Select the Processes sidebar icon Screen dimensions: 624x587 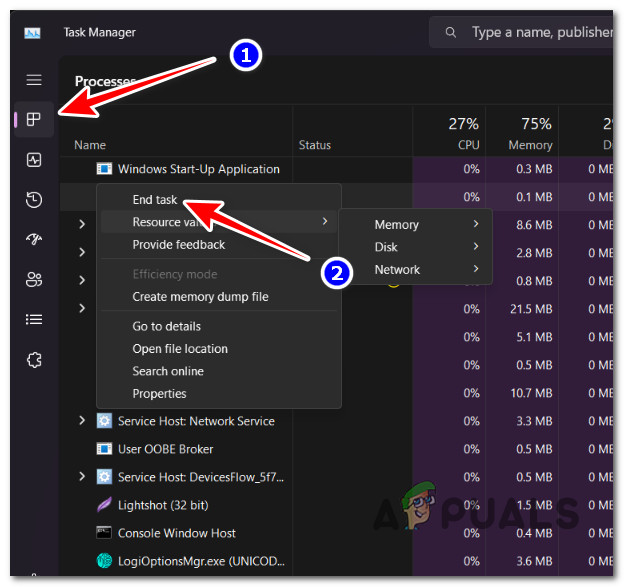pyautogui.click(x=34, y=119)
